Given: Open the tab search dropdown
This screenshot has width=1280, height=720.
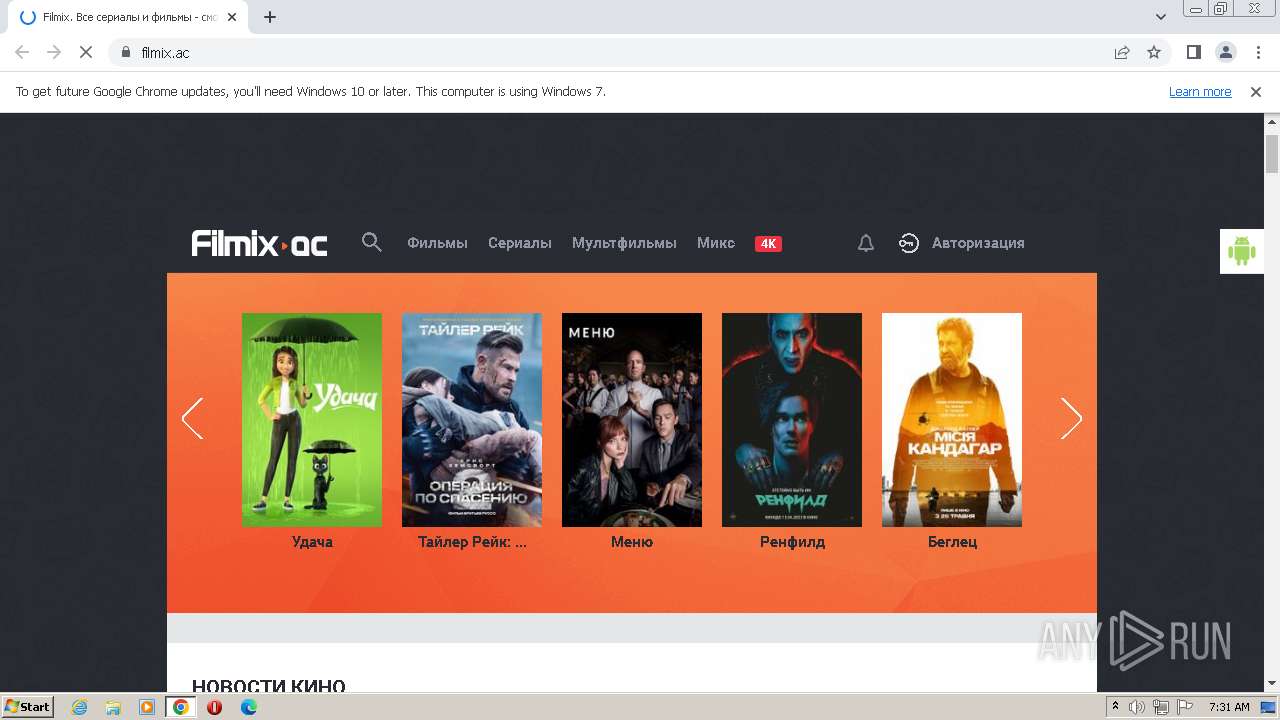Looking at the screenshot, I should click(1161, 17).
